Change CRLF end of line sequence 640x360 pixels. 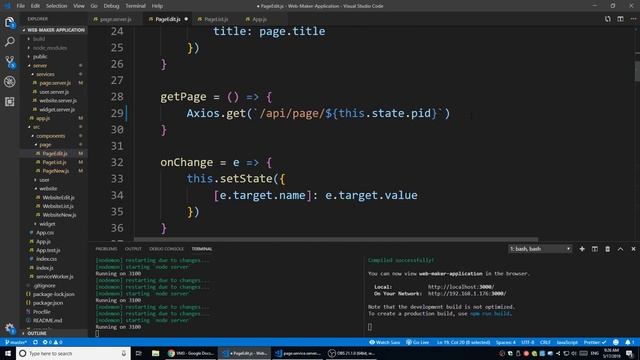coord(545,342)
